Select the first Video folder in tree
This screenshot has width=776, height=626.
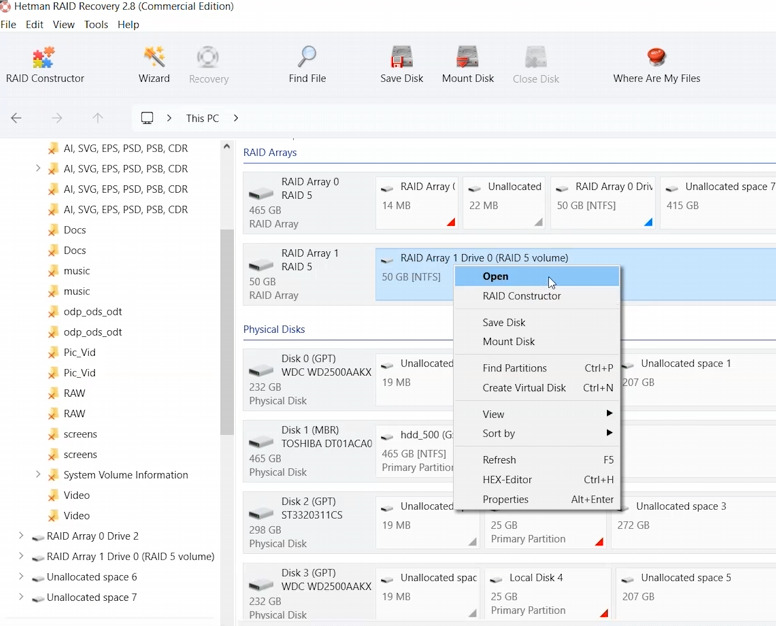77,495
